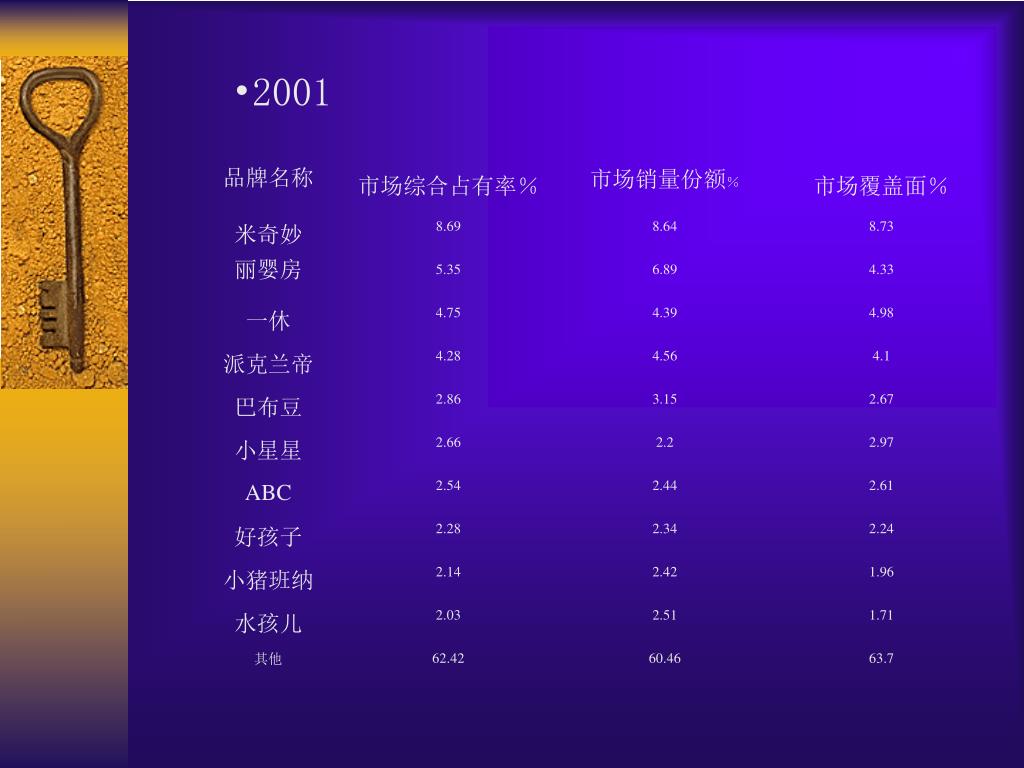Select the value 1.71 for 水孩儿

pyautogui.click(x=881, y=615)
